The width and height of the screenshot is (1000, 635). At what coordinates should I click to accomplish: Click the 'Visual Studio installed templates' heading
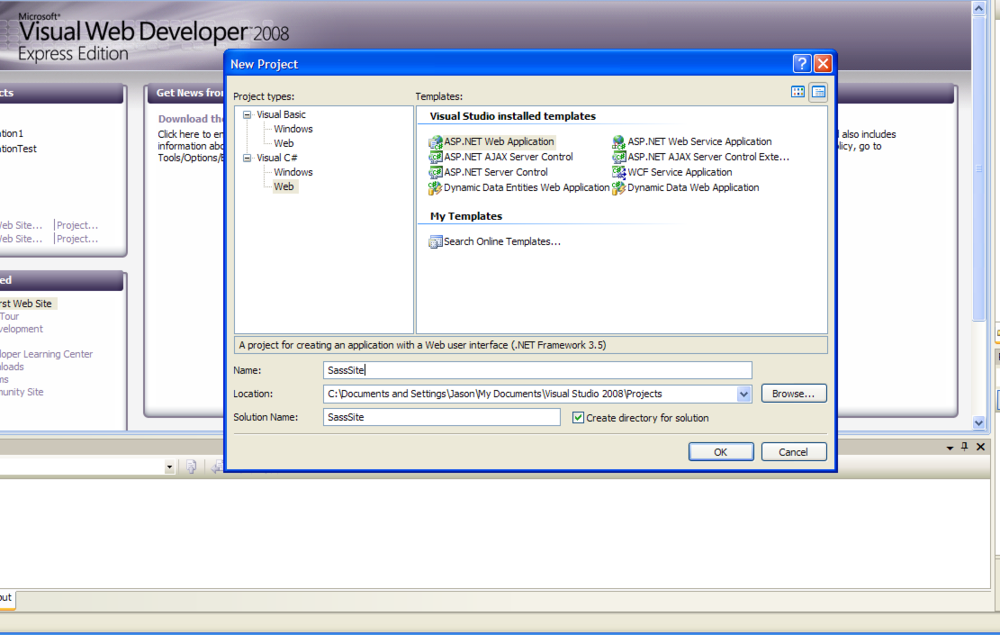[x=513, y=116]
